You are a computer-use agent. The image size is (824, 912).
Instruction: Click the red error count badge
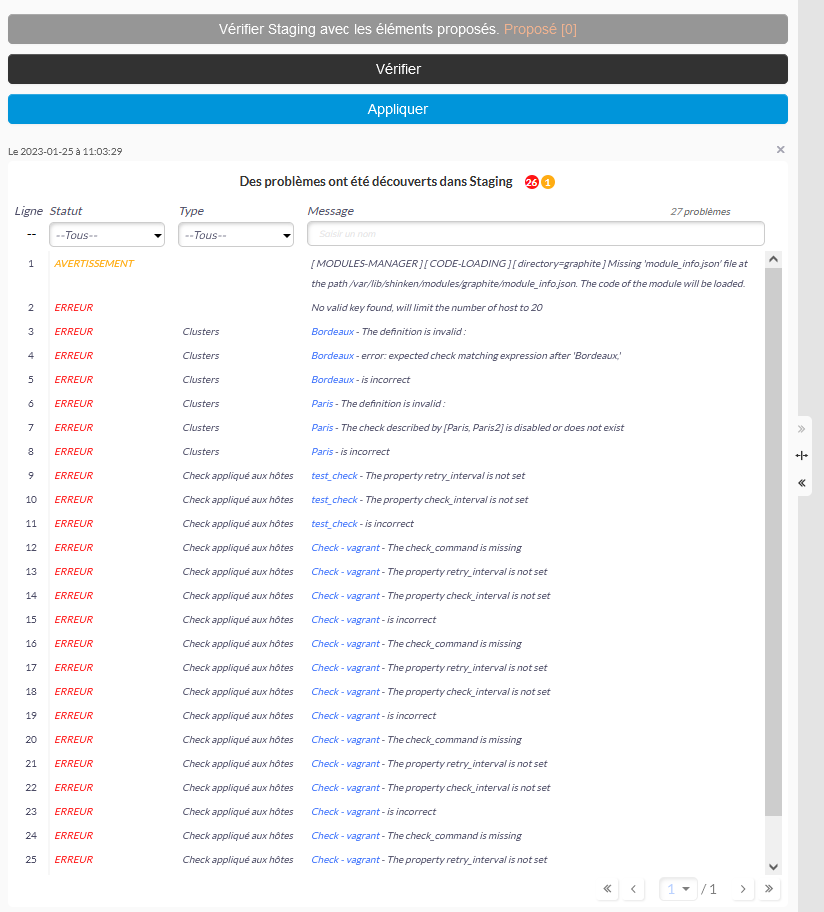[x=532, y=182]
